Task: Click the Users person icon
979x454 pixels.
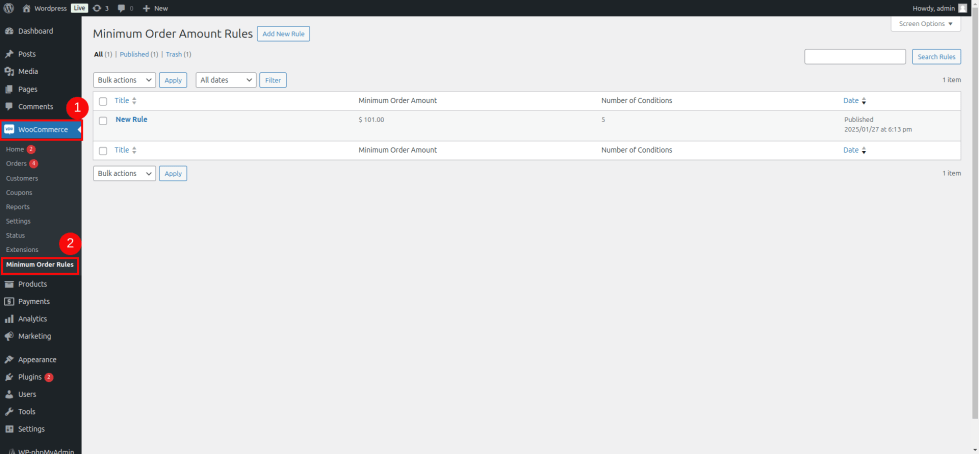Action: [x=9, y=395]
